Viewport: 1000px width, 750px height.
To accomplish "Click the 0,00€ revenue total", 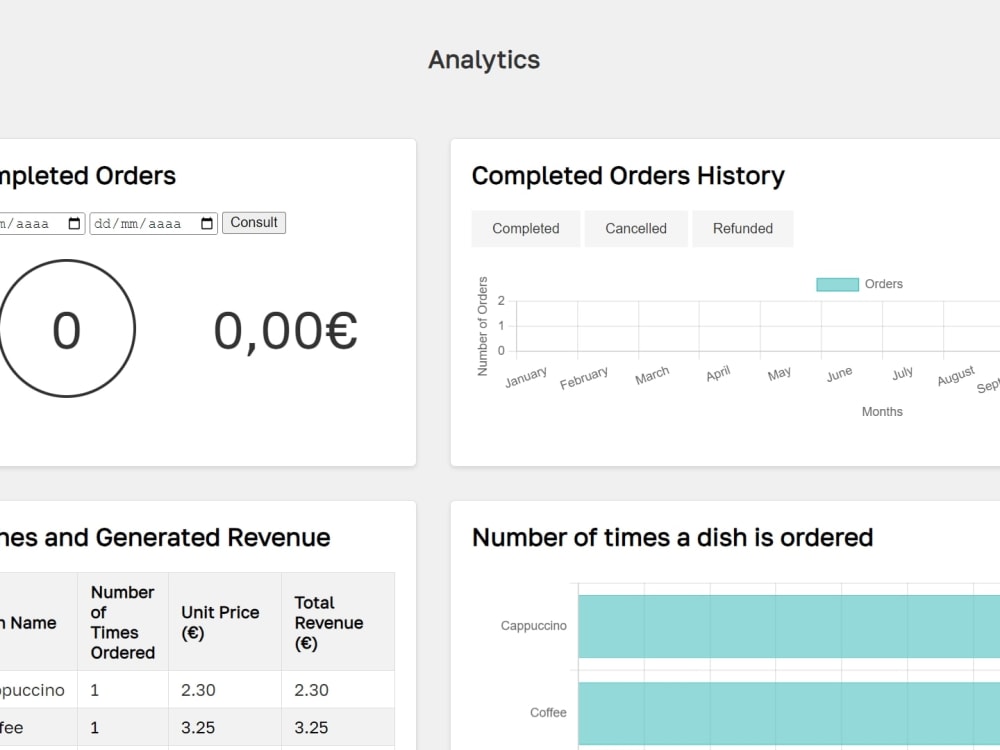I will point(285,331).
